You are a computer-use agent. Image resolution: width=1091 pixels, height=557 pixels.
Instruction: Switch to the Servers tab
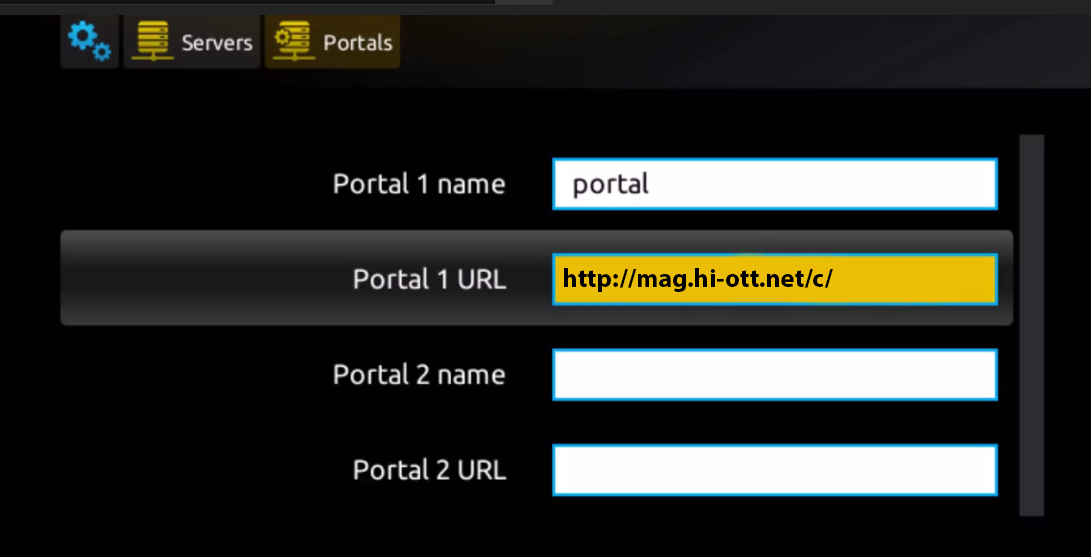click(x=192, y=42)
